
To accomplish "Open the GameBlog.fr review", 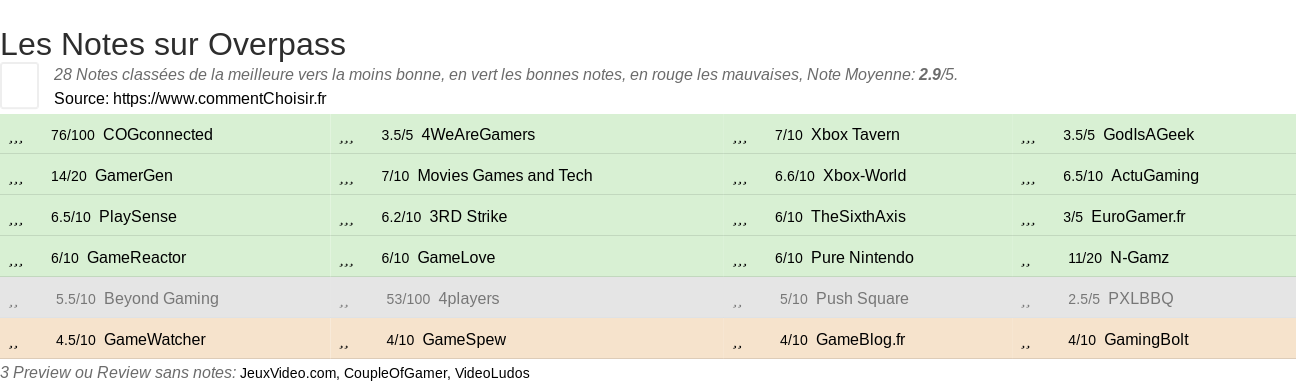I will [x=860, y=340].
